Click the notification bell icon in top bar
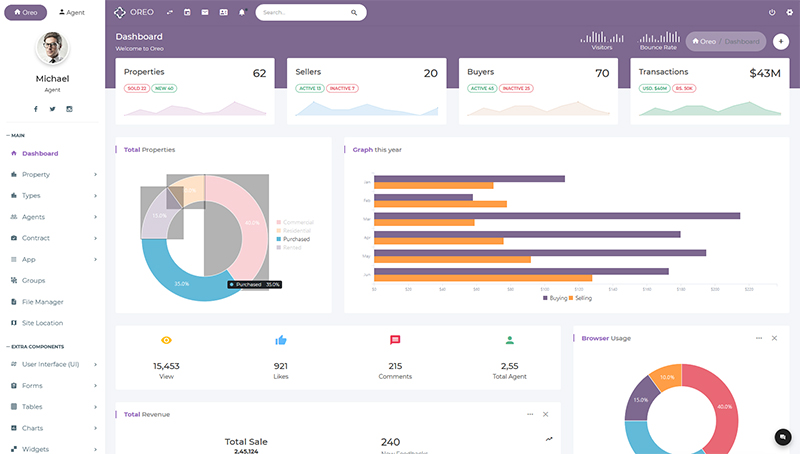Viewport: 800px width, 454px height. [242, 12]
